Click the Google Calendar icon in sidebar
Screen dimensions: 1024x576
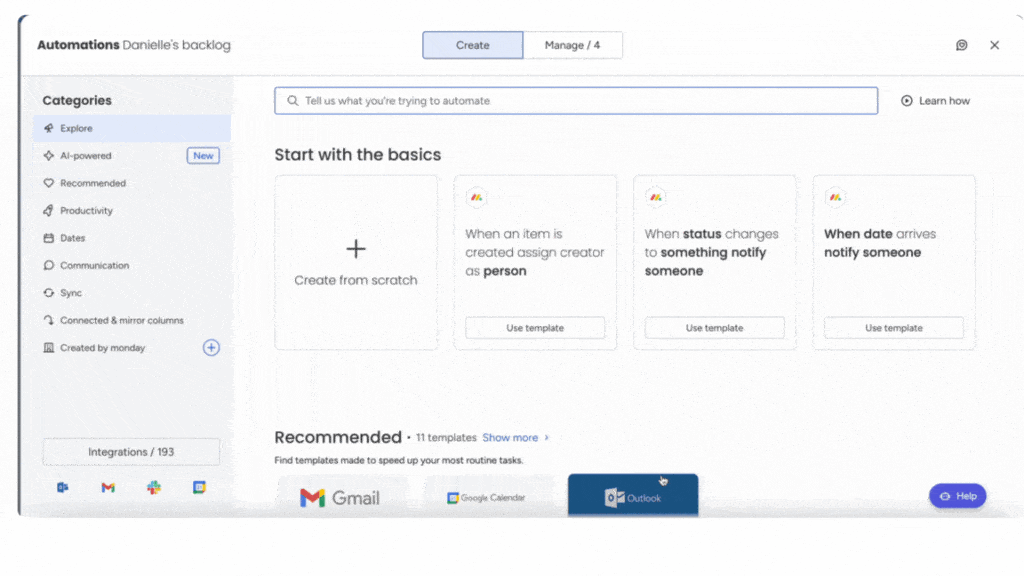[x=199, y=487]
